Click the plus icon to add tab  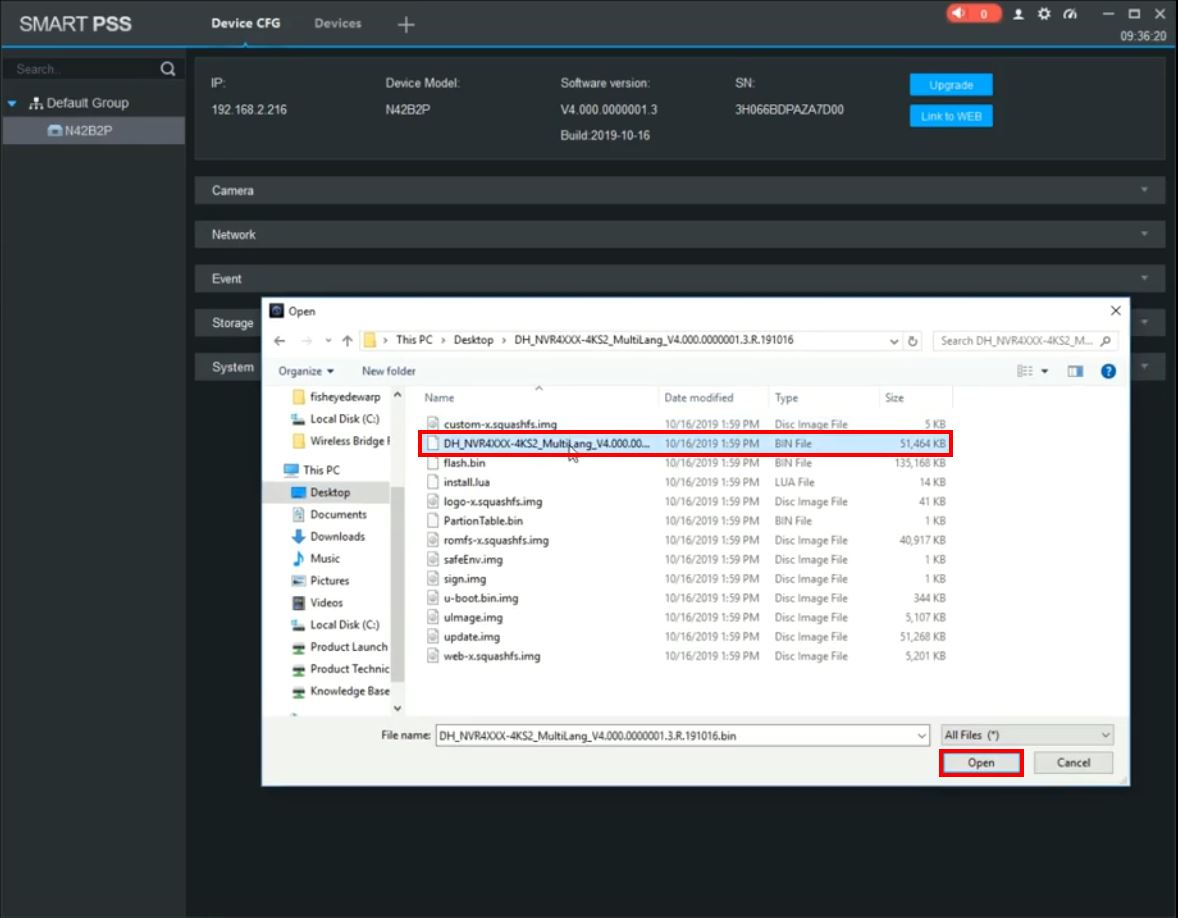click(x=405, y=25)
